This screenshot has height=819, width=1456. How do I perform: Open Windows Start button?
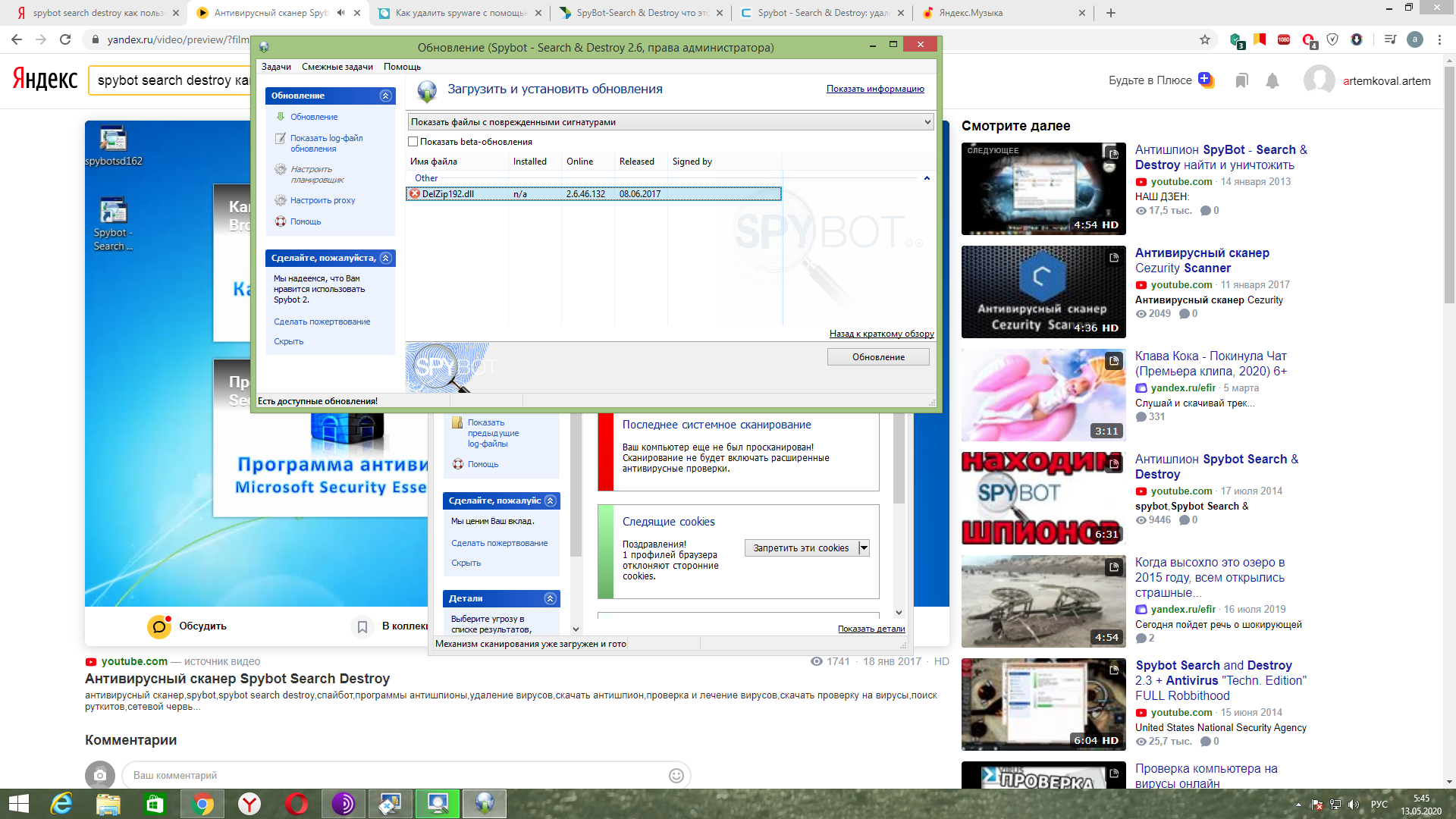[x=18, y=804]
